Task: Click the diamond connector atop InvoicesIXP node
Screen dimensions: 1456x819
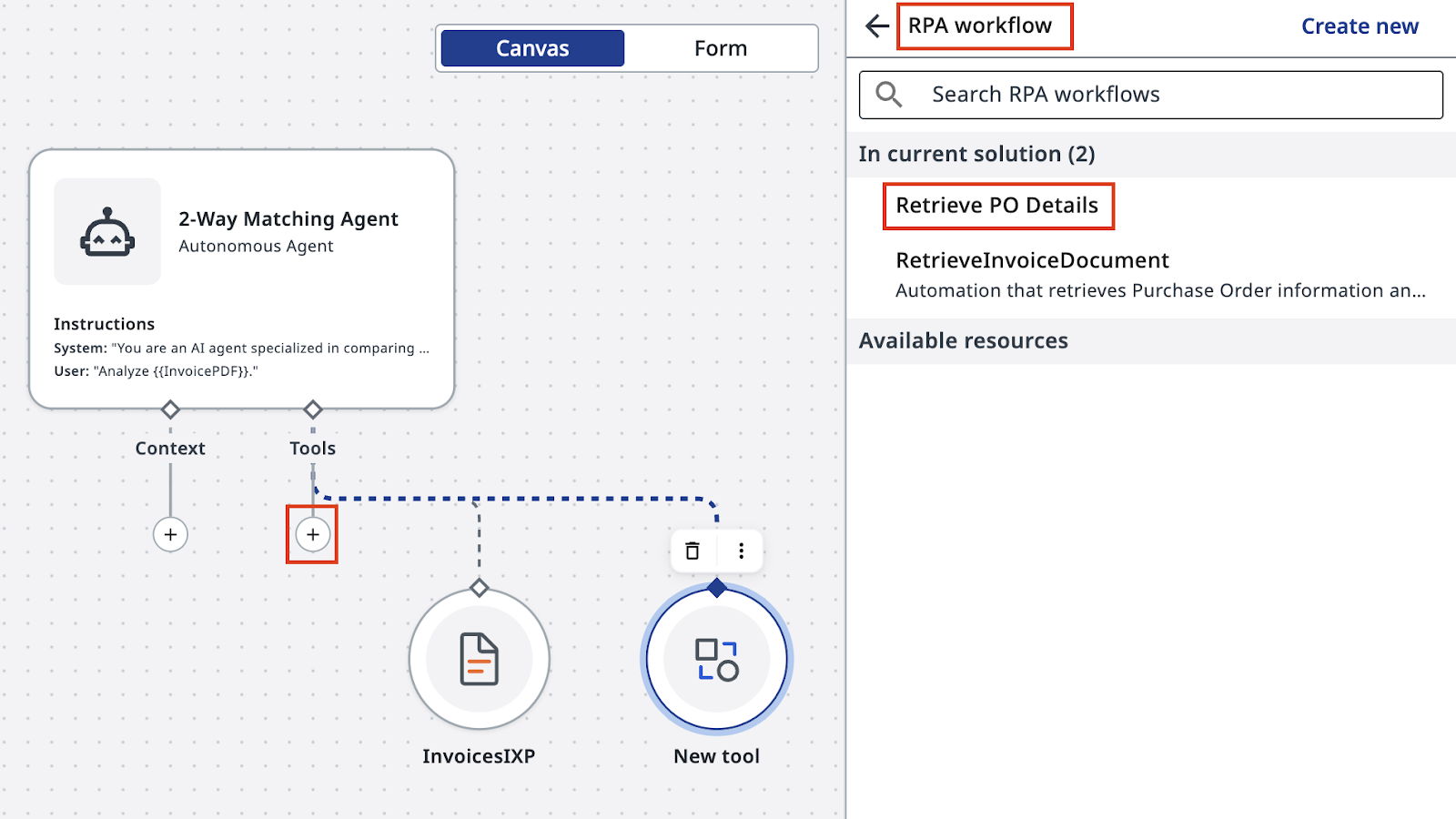Action: tap(480, 588)
